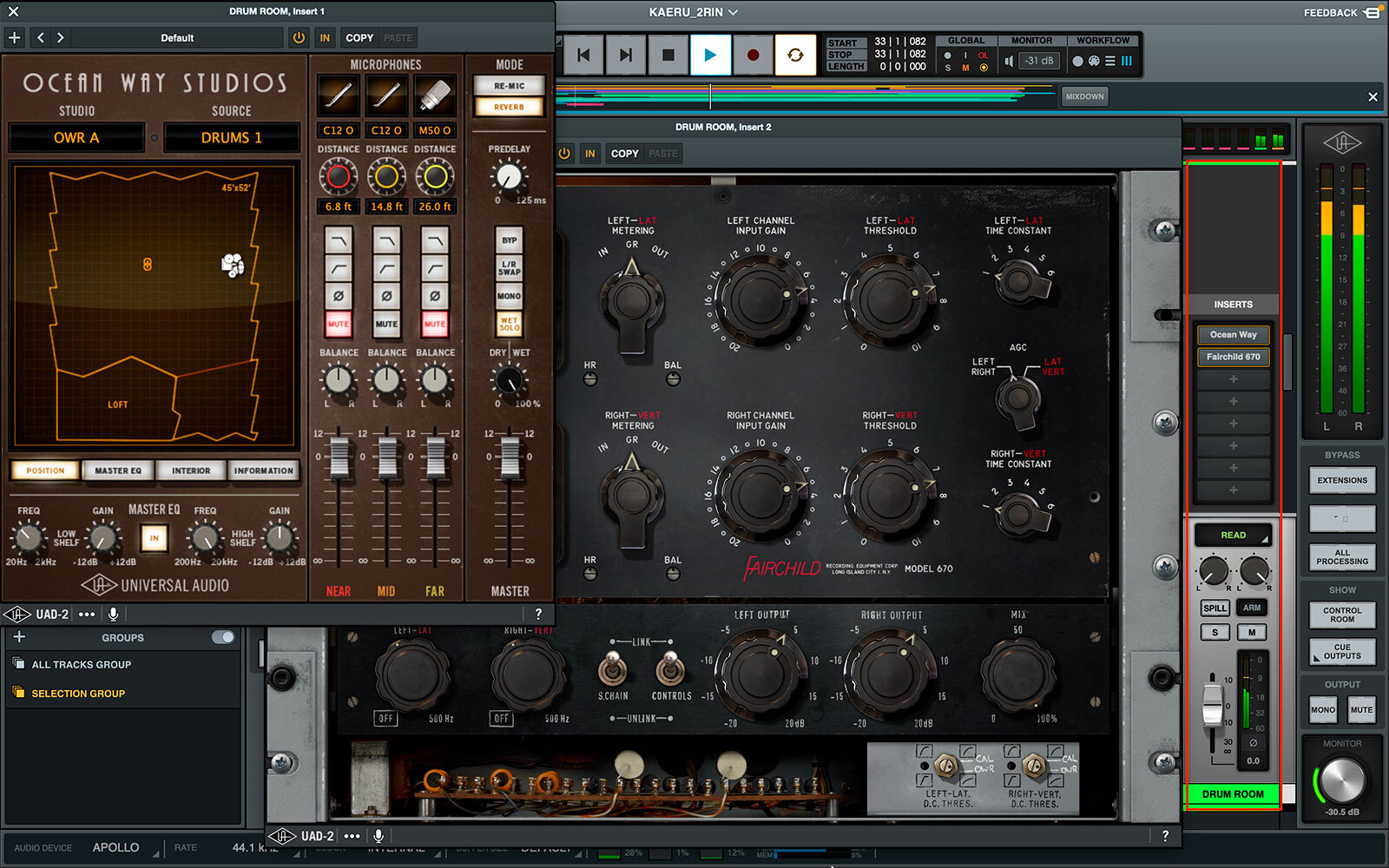The image size is (1389, 868).
Task: Switch to the MASTER EQ tab
Action: tap(118, 470)
